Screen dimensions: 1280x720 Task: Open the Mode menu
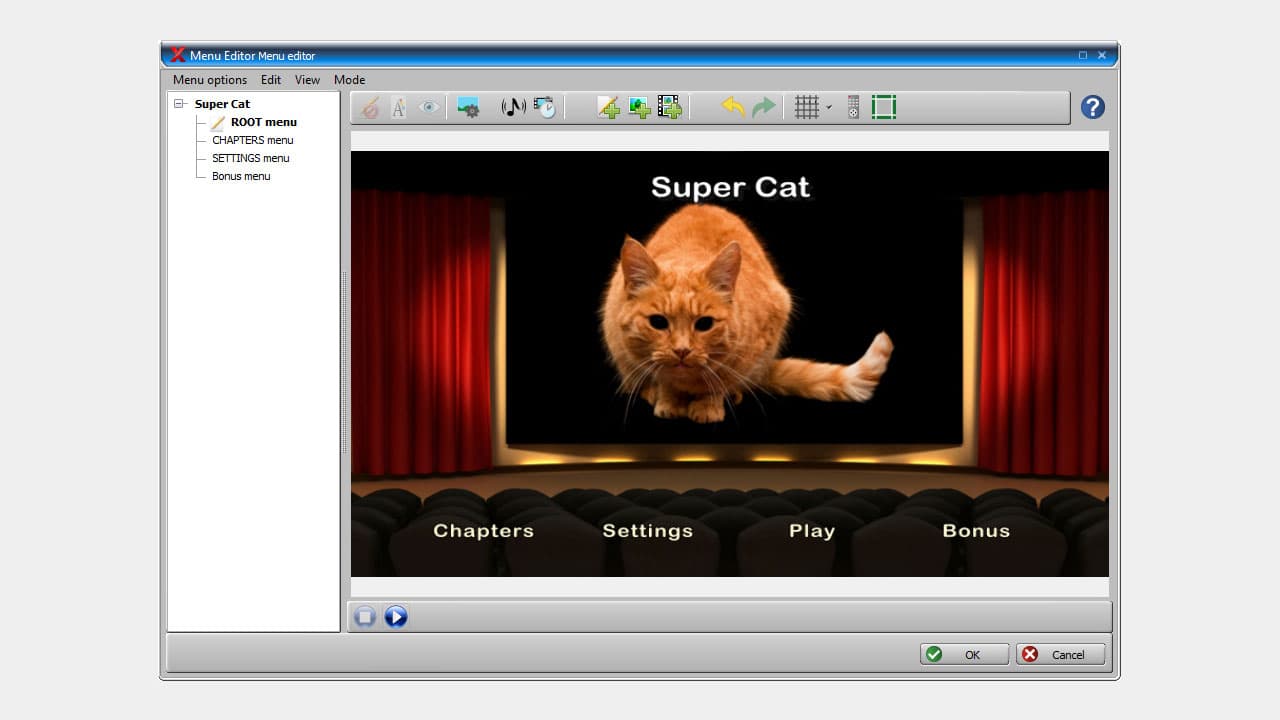tap(349, 80)
